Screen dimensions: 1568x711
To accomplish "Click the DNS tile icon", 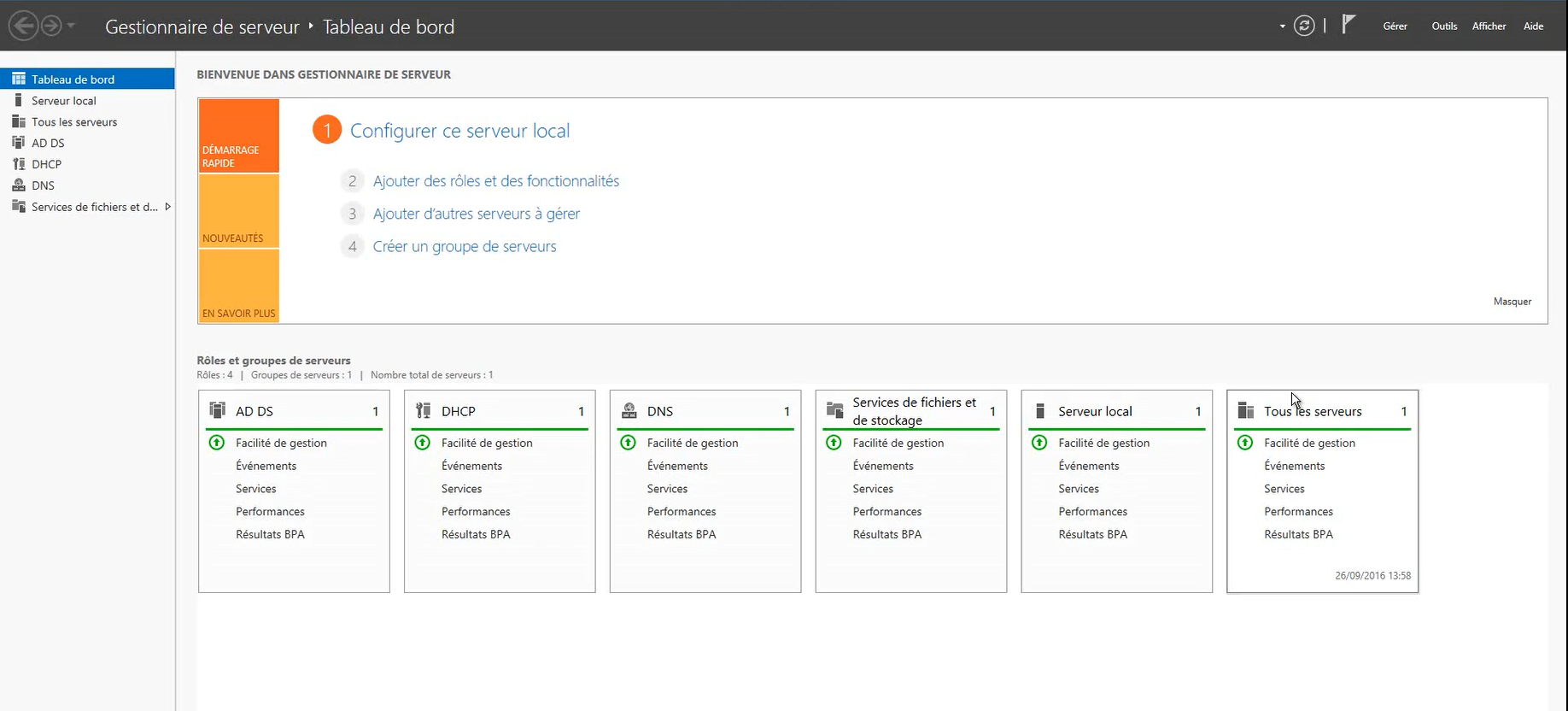I will [629, 411].
